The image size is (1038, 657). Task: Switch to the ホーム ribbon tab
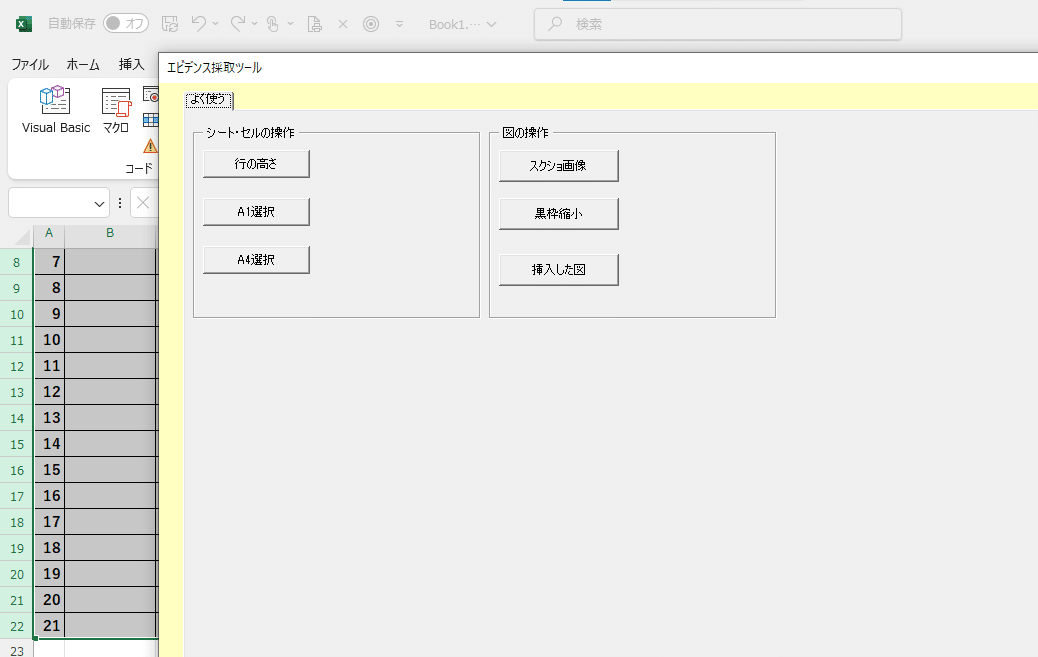click(x=83, y=64)
